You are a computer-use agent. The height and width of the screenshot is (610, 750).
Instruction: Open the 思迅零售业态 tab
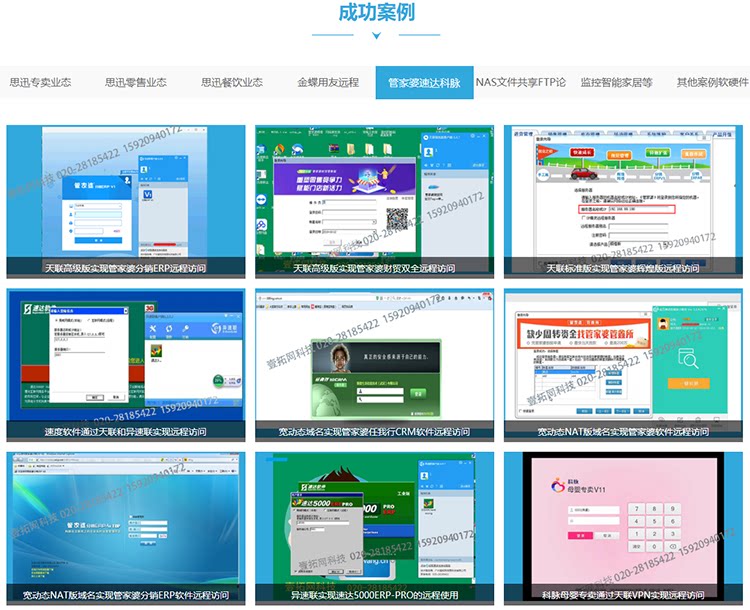point(136,82)
